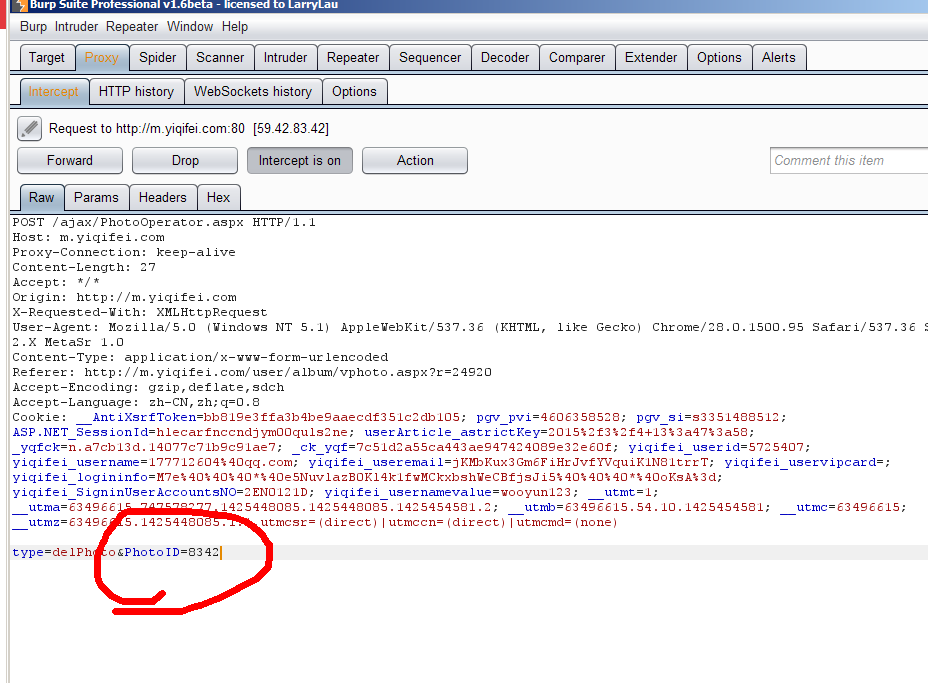Click the X-Requested-With: XMLHttpRequest line
This screenshot has width=928, height=683.
click(140, 312)
